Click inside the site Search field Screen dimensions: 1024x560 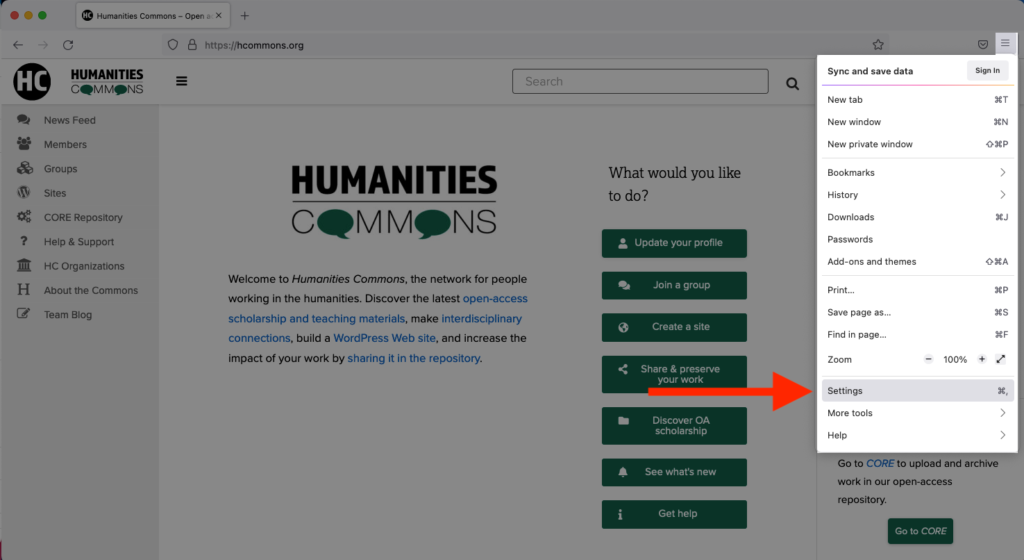(640, 82)
